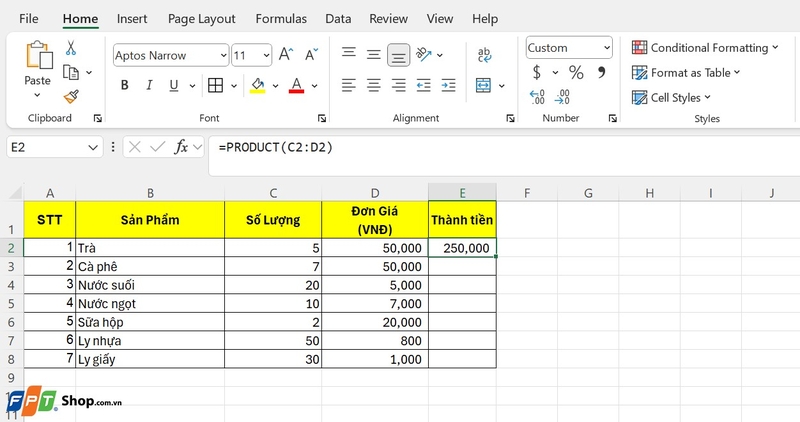Open the Name Box dropdown arrow
The height and width of the screenshot is (422, 800).
[93, 147]
